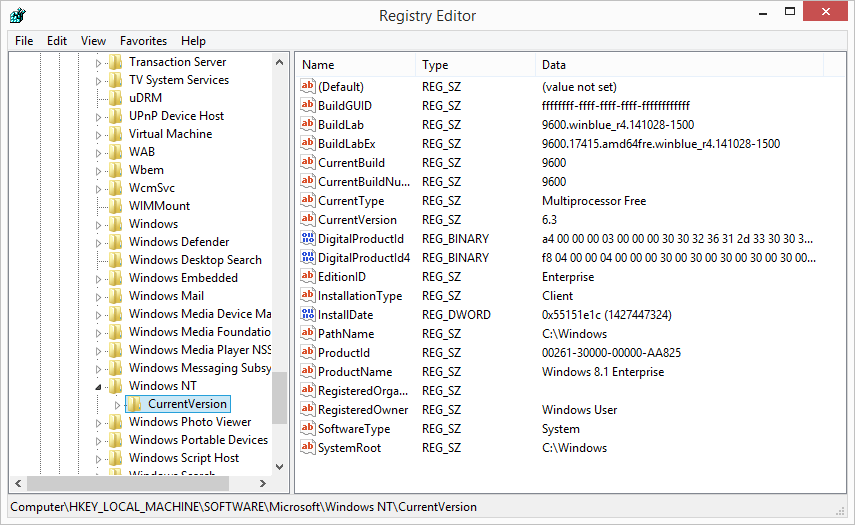Select the RegisteredOrga... value name
Image resolution: width=855 pixels, height=525 pixels.
[x=363, y=391]
